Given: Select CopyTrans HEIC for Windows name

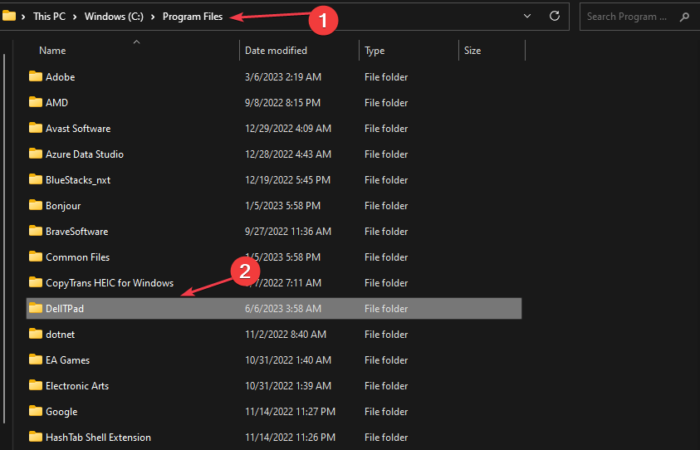Looking at the screenshot, I should pos(109,283).
